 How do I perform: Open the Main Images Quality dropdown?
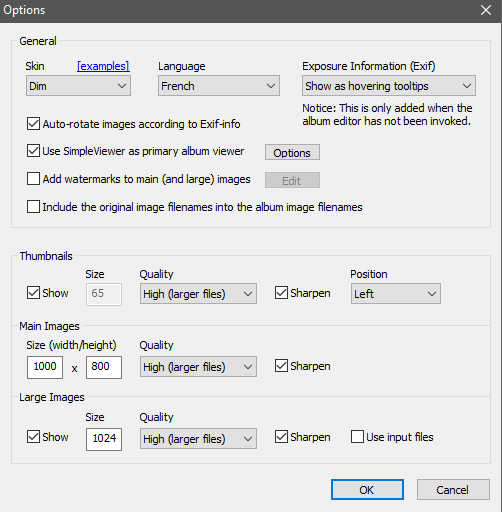pyautogui.click(x=198, y=367)
